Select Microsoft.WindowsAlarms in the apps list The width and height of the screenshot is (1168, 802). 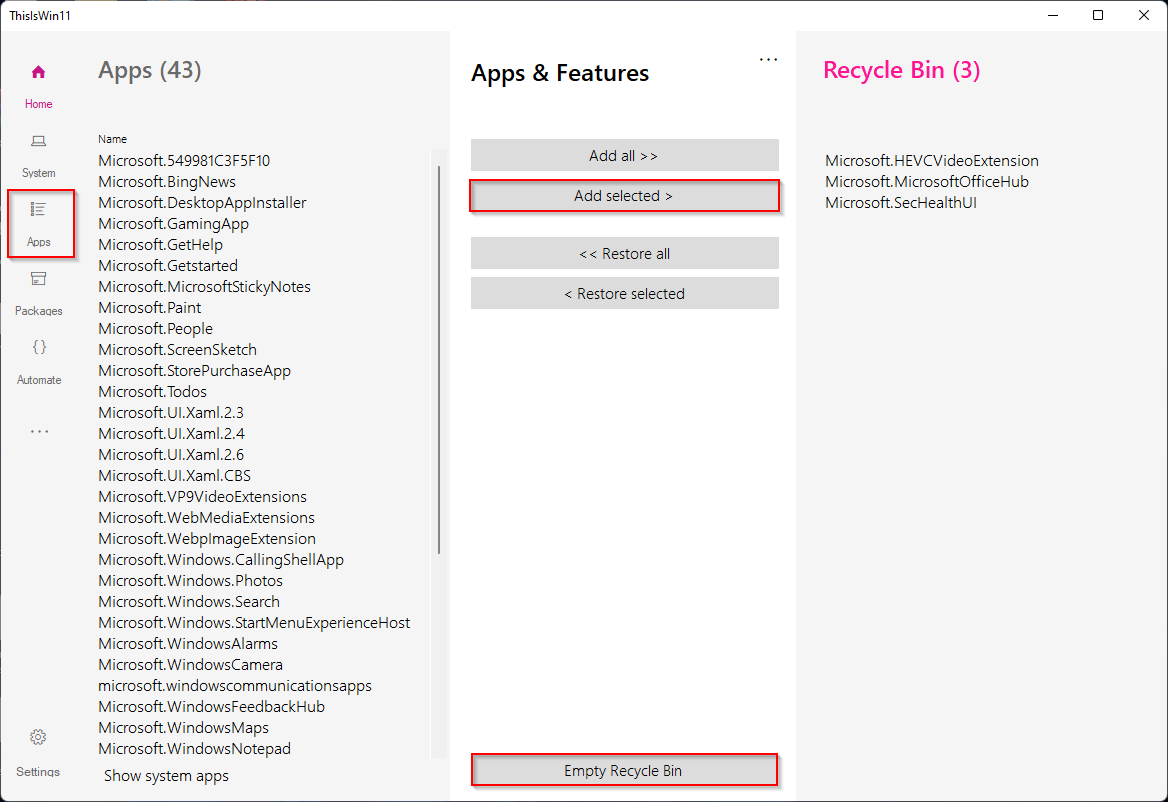click(188, 643)
